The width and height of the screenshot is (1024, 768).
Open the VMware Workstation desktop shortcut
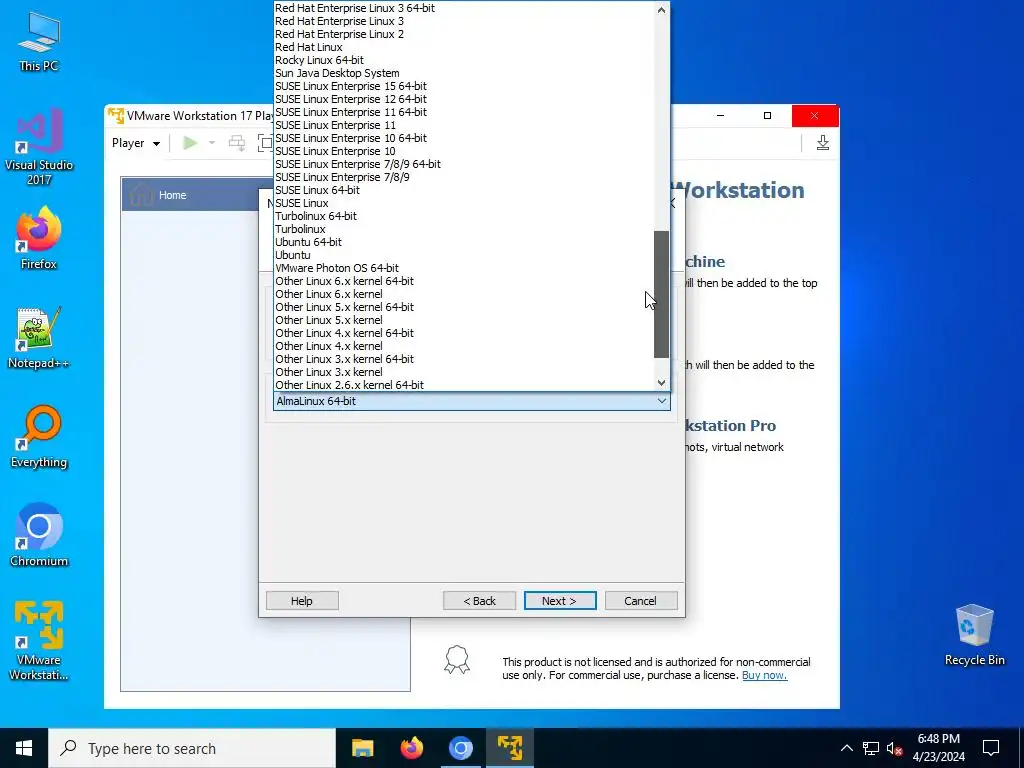point(39,641)
